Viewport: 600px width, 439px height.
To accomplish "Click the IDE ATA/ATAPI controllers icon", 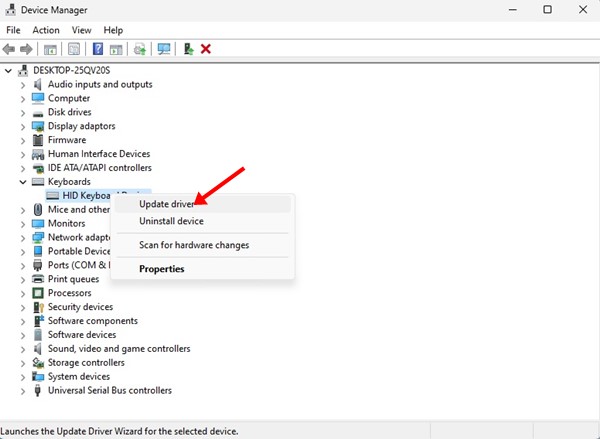I will pyautogui.click(x=38, y=168).
